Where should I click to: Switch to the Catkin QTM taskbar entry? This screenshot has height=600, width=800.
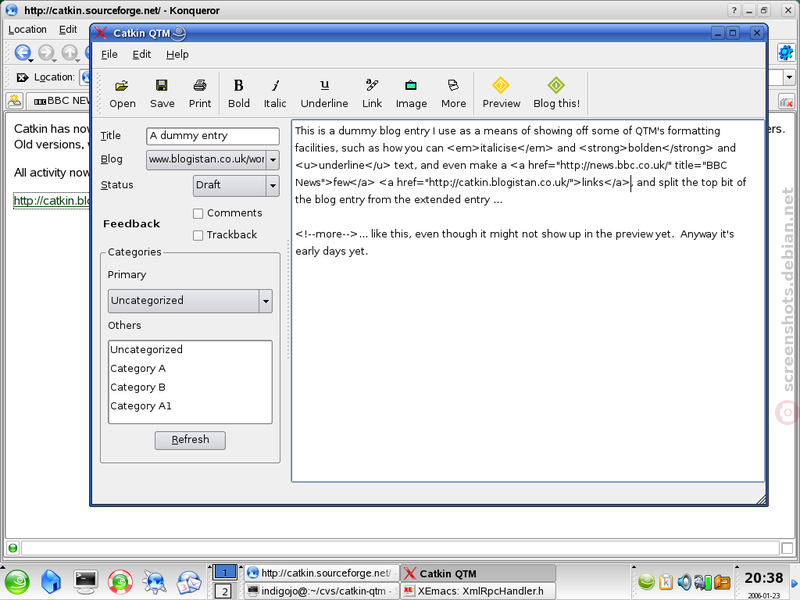[x=478, y=573]
